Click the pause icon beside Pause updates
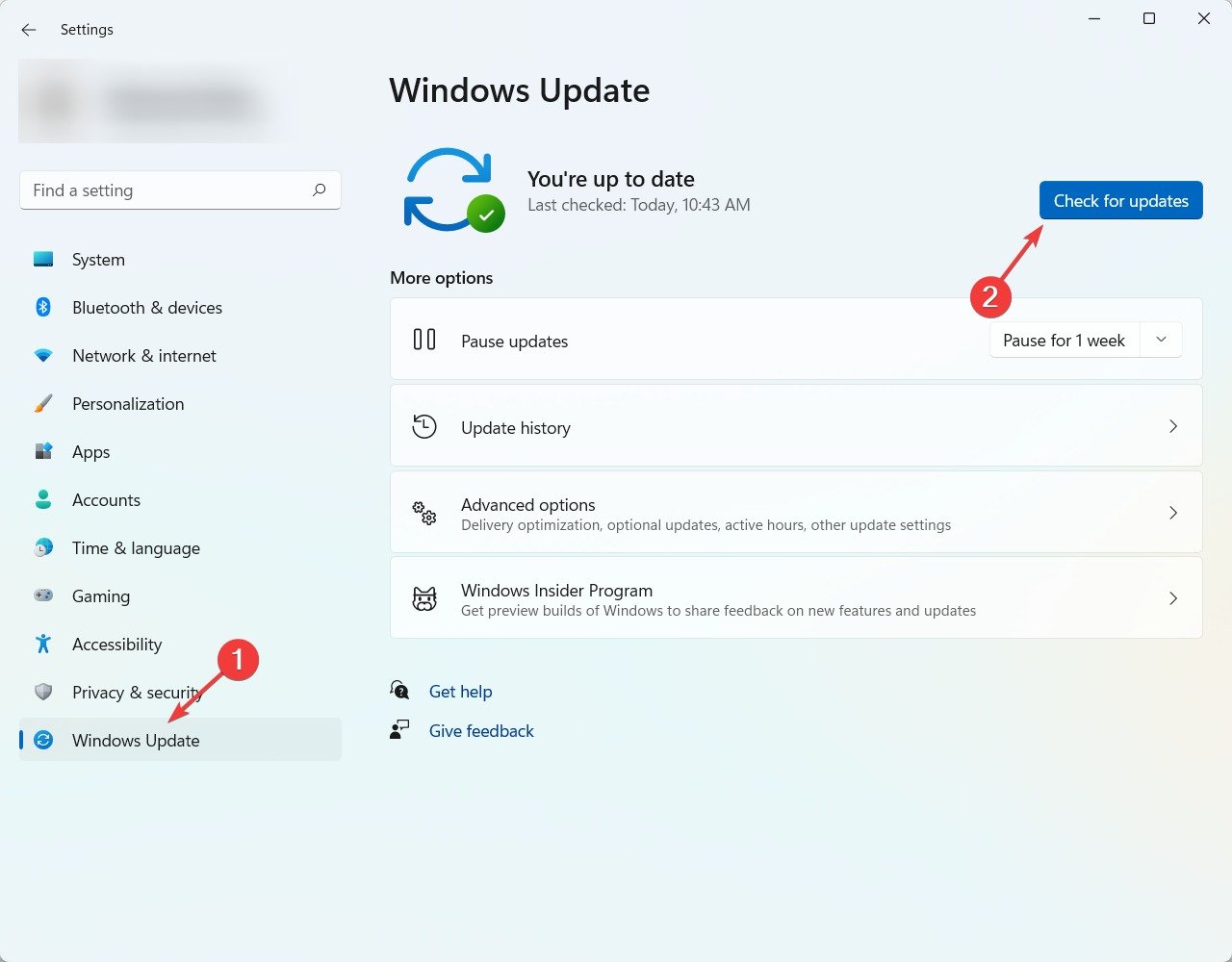The width and height of the screenshot is (1232, 962). tap(424, 340)
